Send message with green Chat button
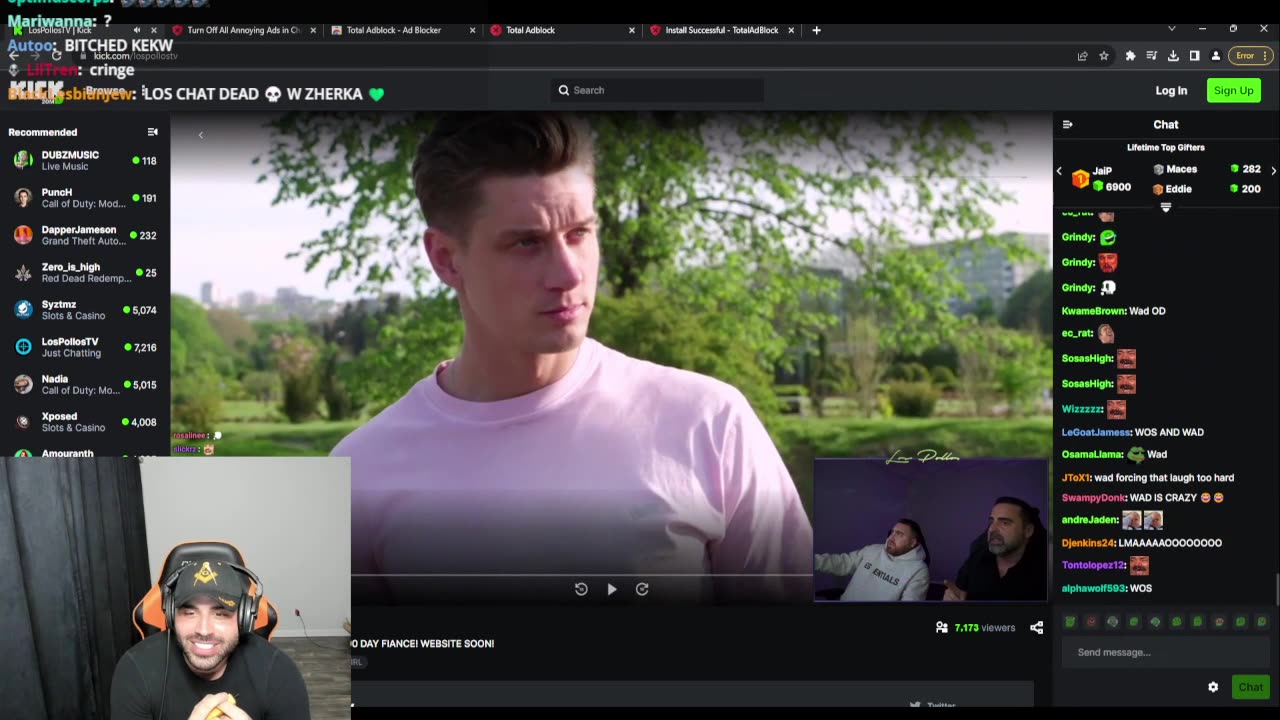This screenshot has height=720, width=1280. point(1251,687)
